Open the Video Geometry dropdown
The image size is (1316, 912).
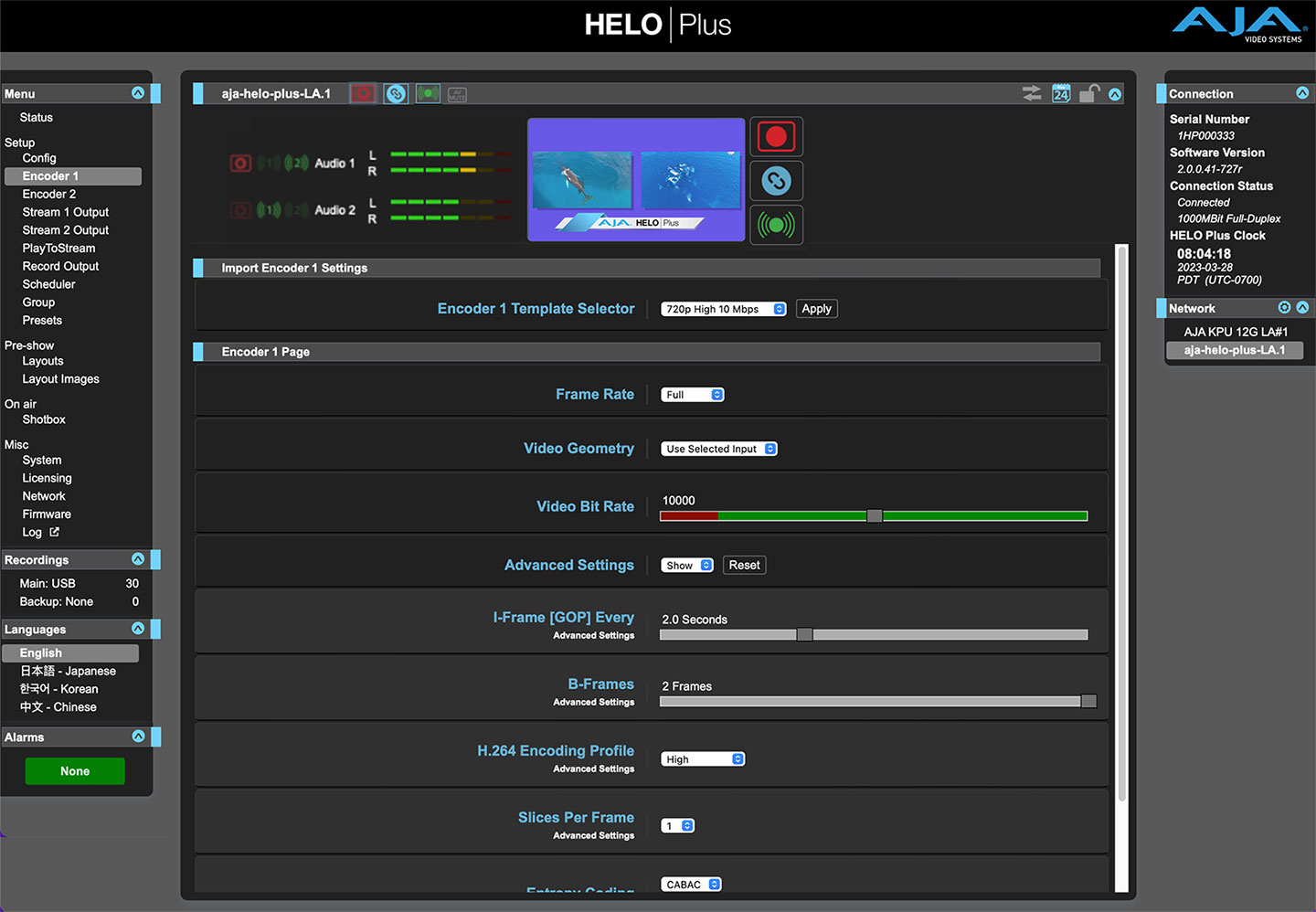click(718, 449)
